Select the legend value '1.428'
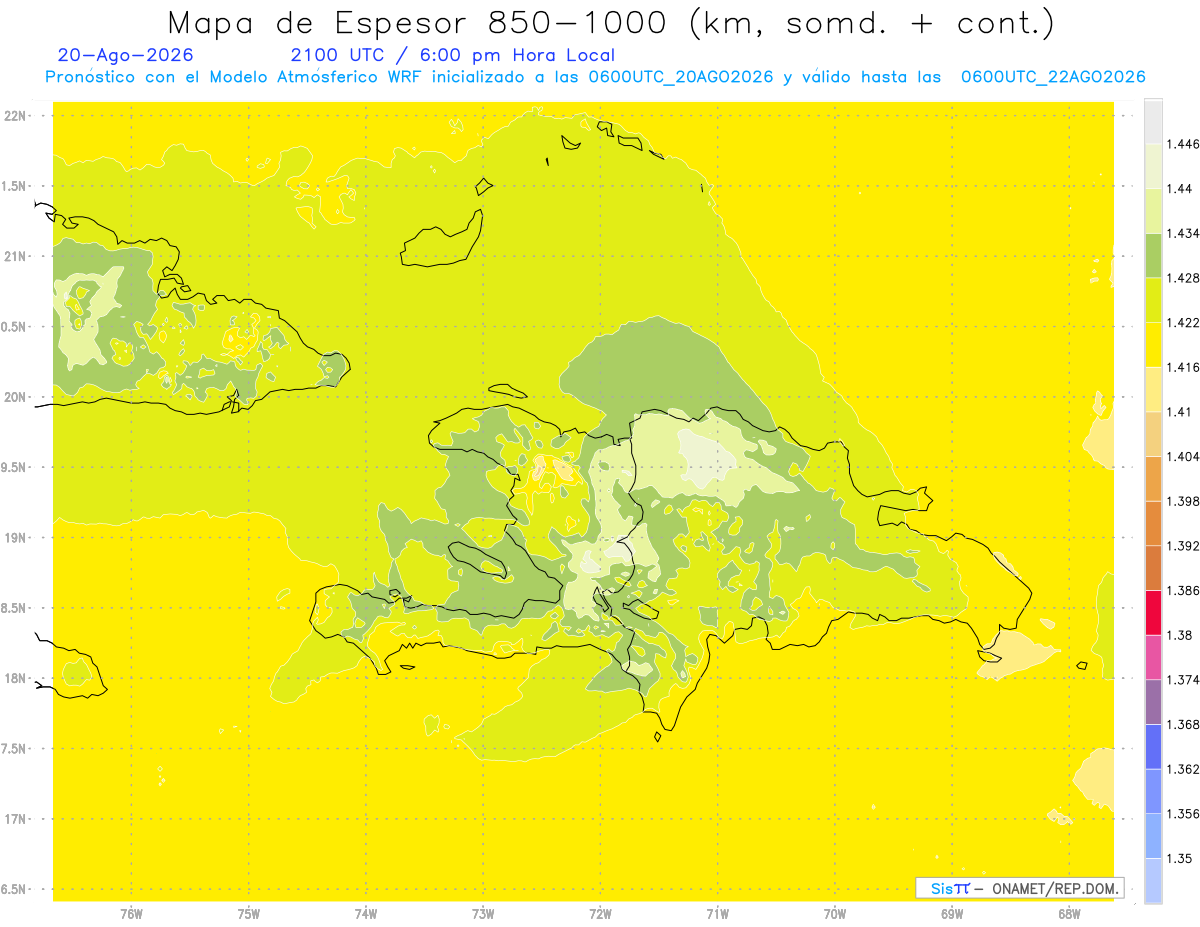Viewport: 1200px width, 927px height. (x=1182, y=278)
